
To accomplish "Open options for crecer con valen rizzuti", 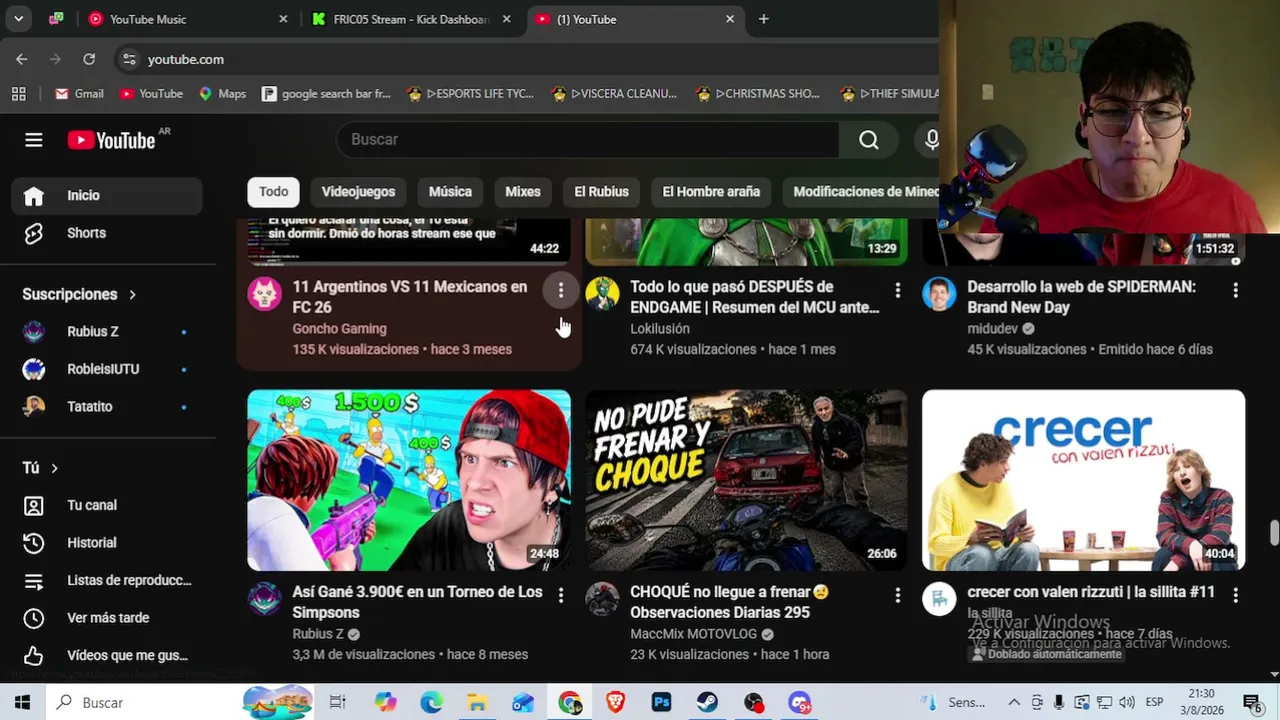I will (x=1235, y=595).
